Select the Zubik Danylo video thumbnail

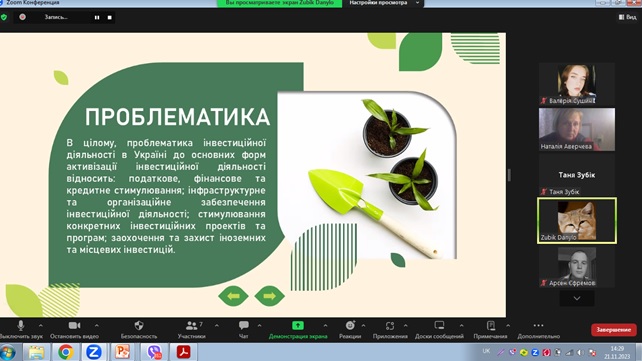pyautogui.click(x=576, y=221)
